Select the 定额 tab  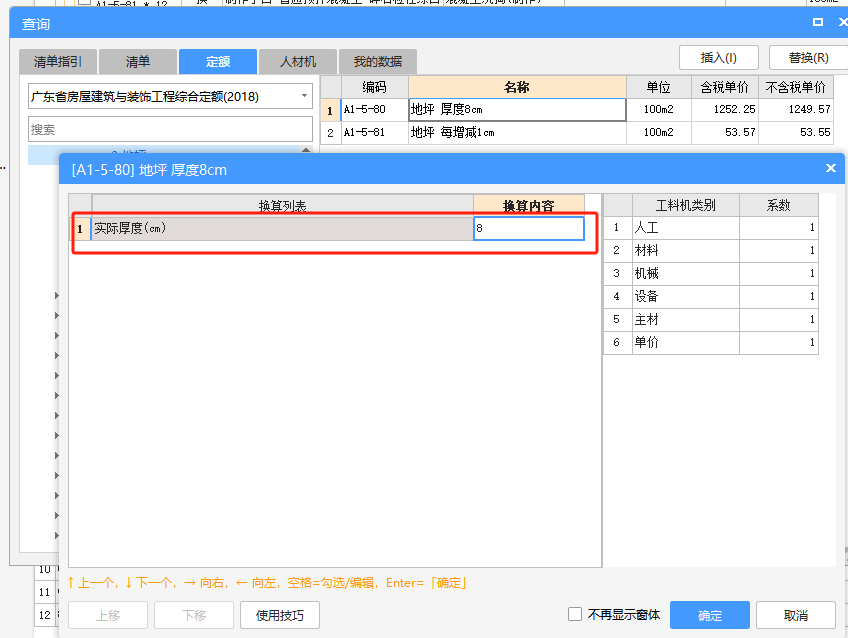coord(218,62)
